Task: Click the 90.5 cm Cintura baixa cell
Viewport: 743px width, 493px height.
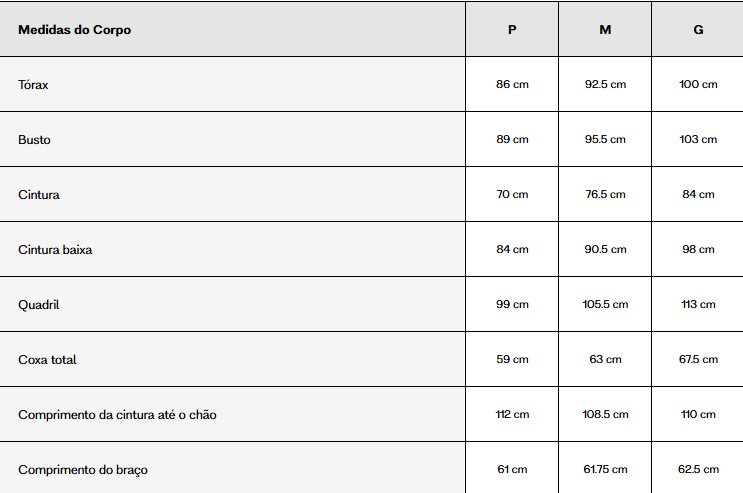Action: click(x=605, y=249)
